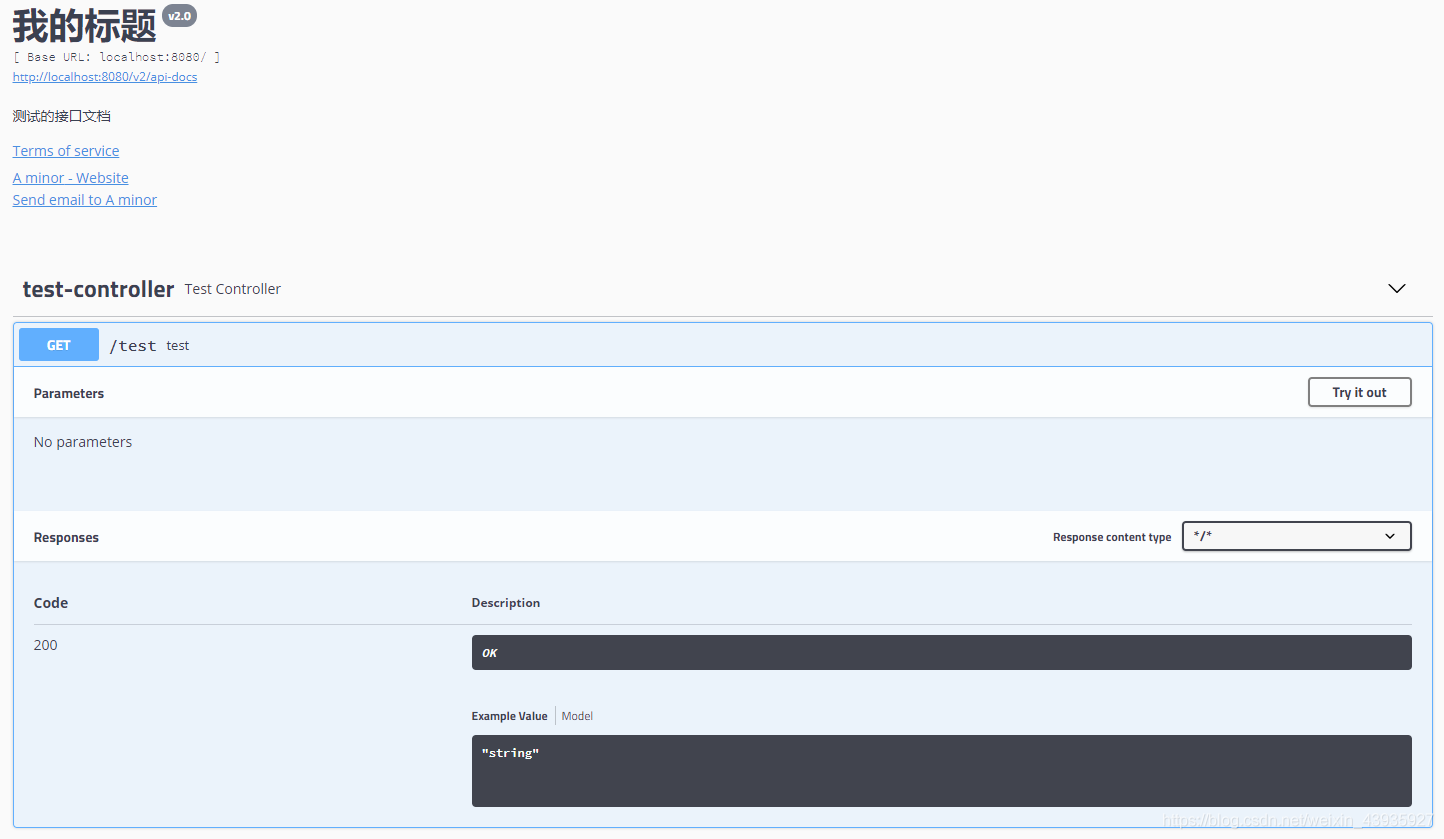Screen dimensions: 1444x839
Task: Click the Responses section header
Action: 66,537
